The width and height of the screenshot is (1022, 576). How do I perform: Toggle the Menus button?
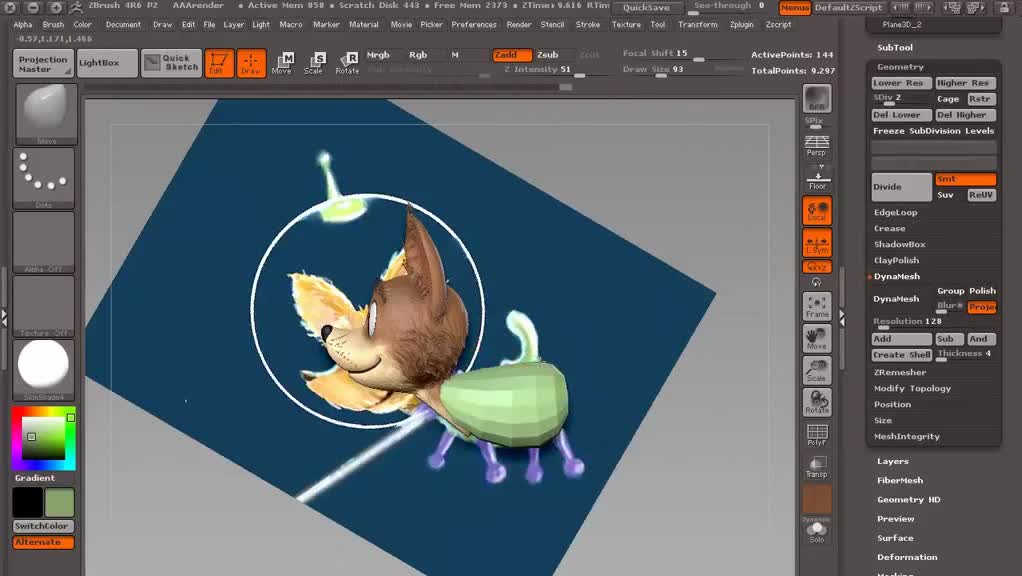(x=795, y=8)
